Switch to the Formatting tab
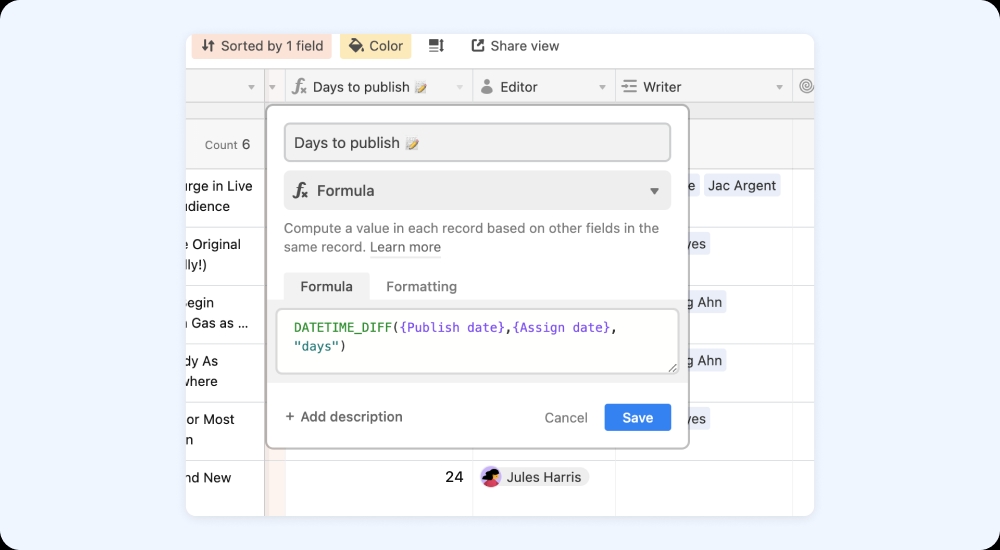This screenshot has width=1000, height=550. coord(422,286)
